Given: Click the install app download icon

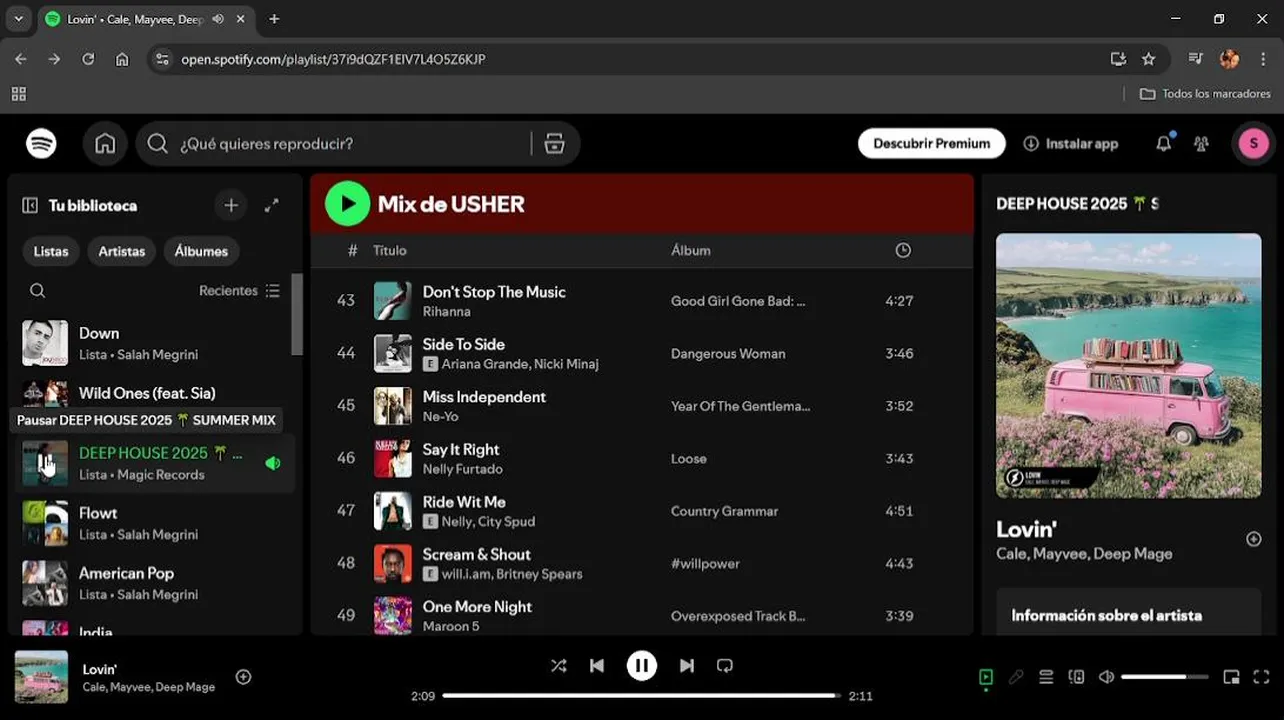Looking at the screenshot, I should point(1031,144).
